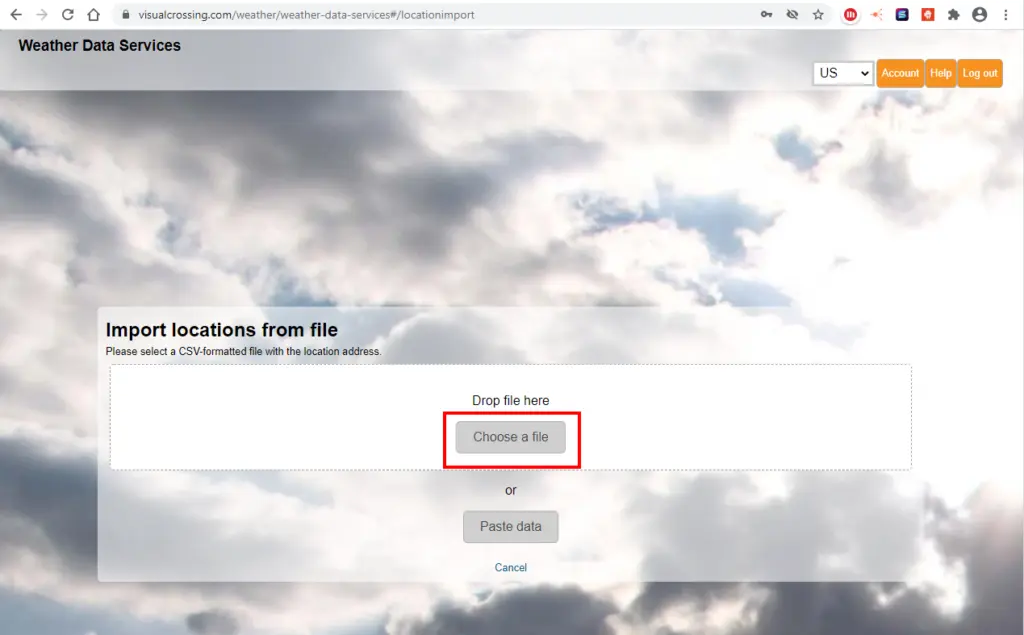Click the browser back arrow
Viewport: 1024px width, 635px height.
16,15
